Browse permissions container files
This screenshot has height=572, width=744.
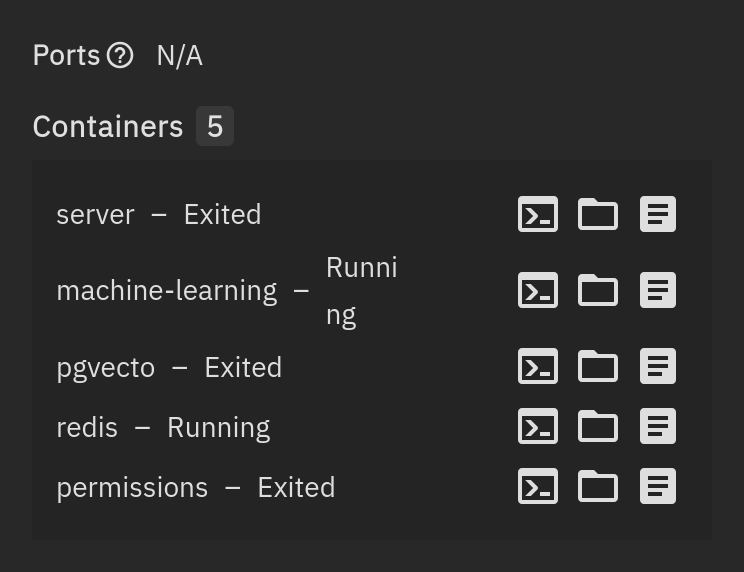598,487
